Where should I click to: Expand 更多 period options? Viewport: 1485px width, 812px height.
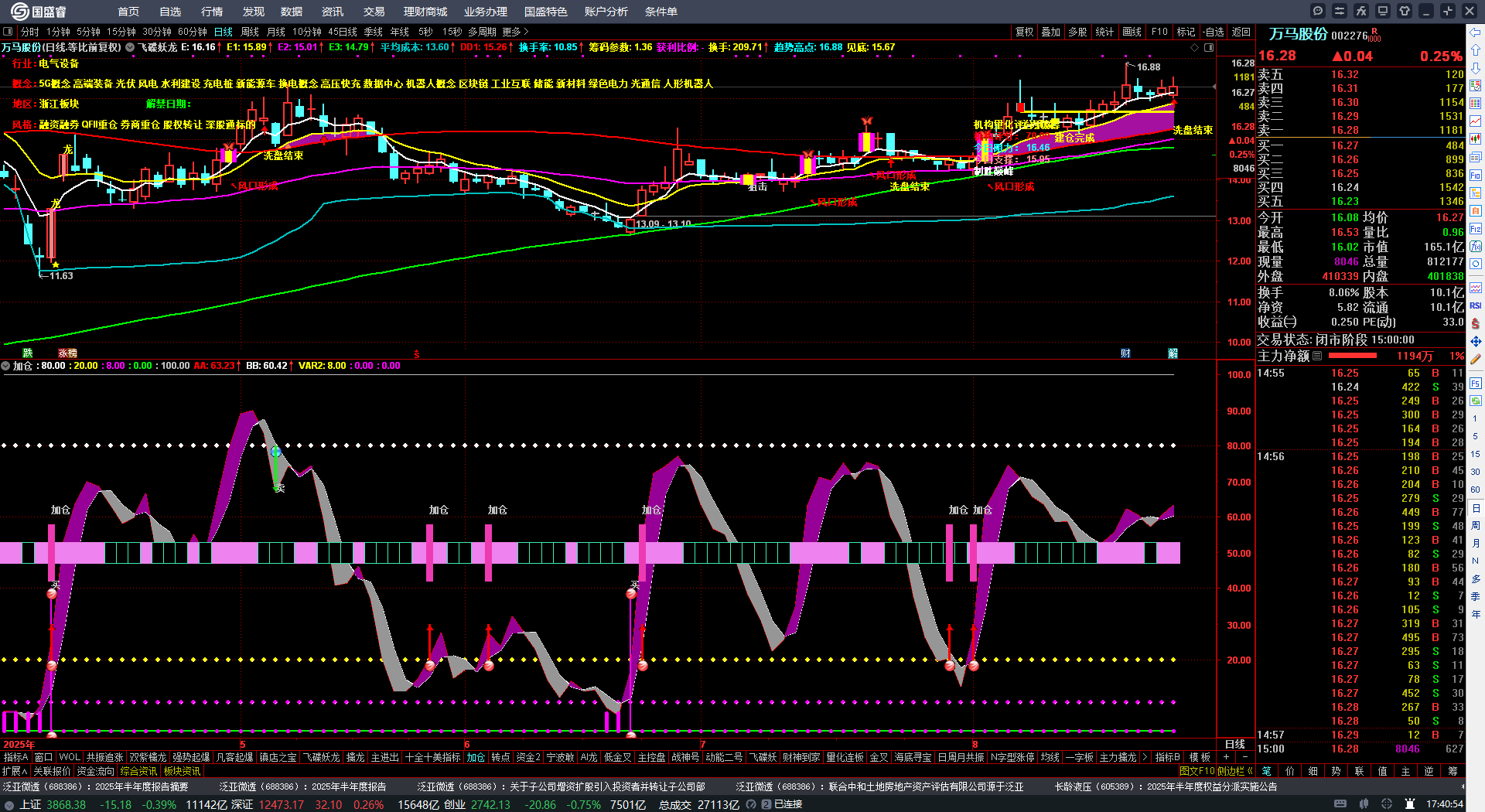click(515, 32)
